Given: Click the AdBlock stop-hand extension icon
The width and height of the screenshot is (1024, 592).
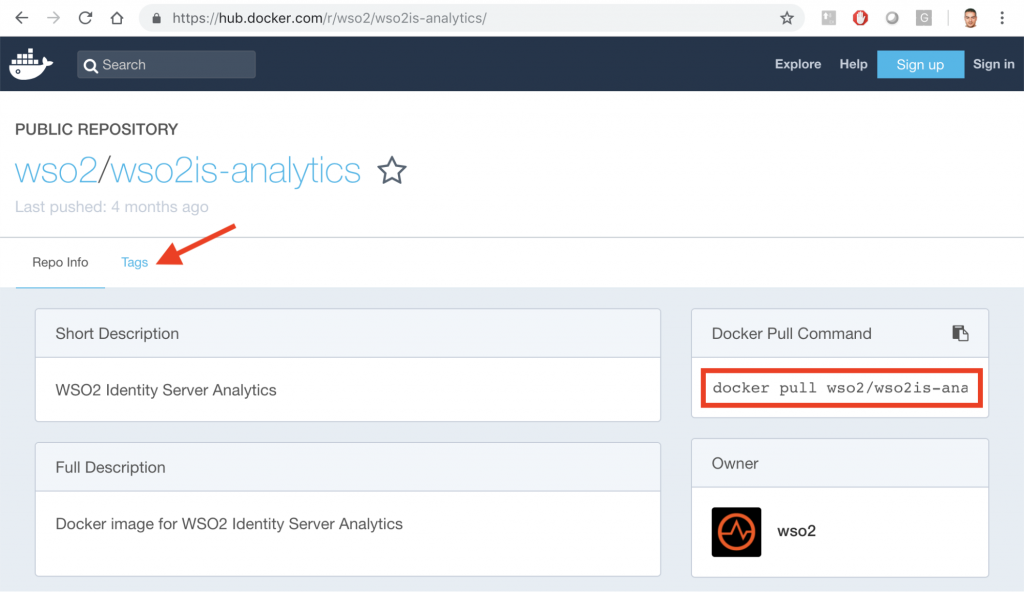Looking at the screenshot, I should click(860, 18).
